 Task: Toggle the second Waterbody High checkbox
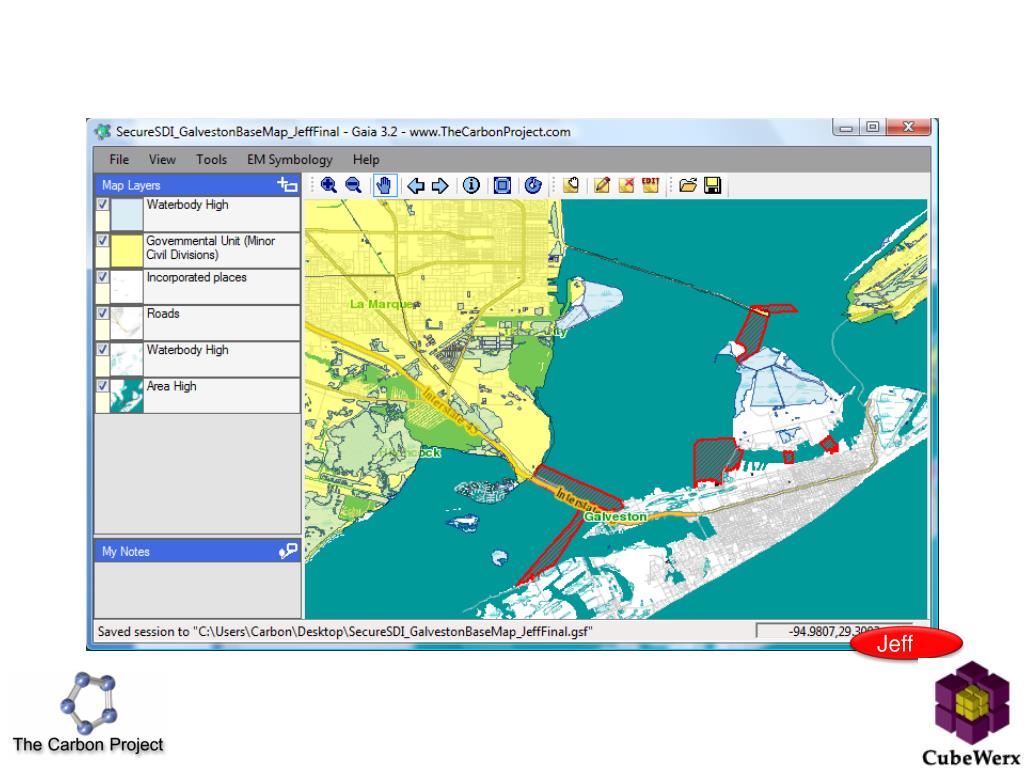[103, 349]
